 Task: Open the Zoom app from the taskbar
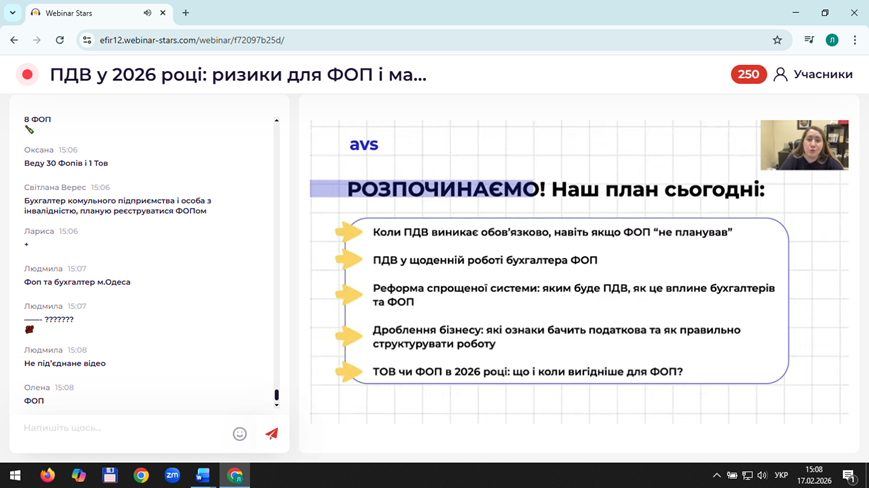pos(172,475)
